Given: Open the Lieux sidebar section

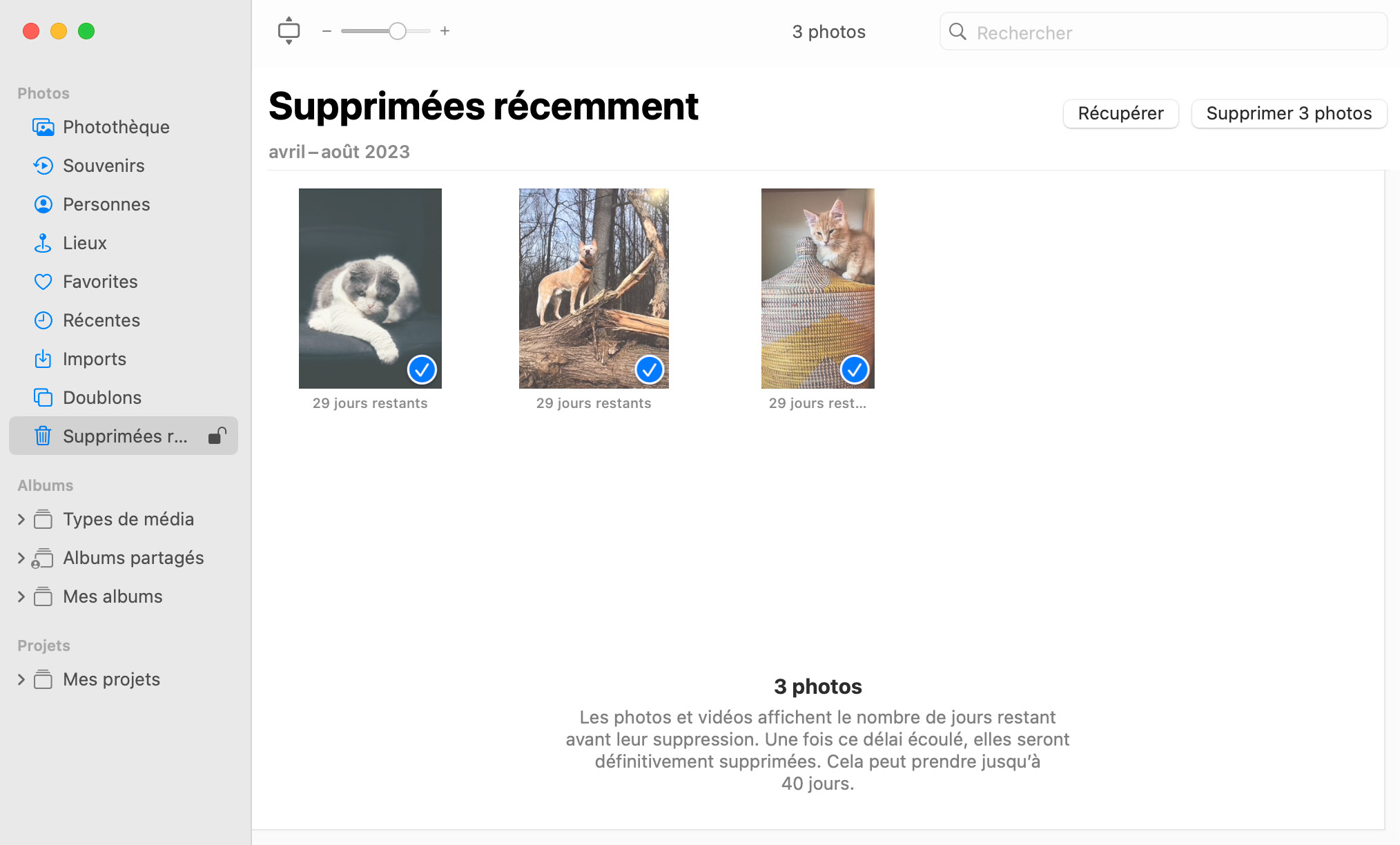Looking at the screenshot, I should coord(85,242).
